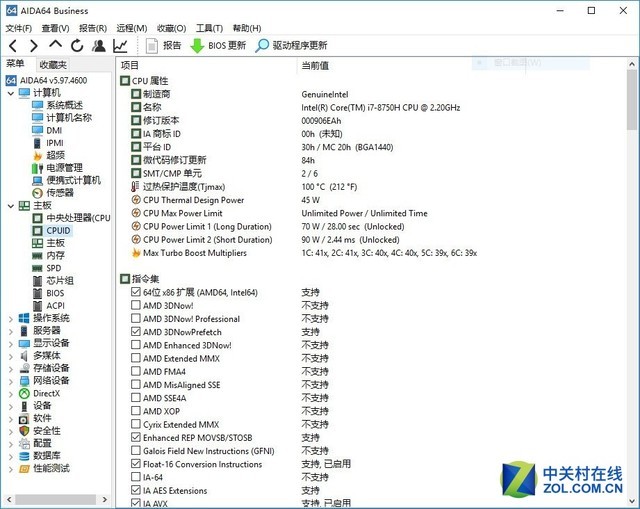Select 性能测试 benchmark icon item
Viewport: 640px width, 509px height.
tap(44, 468)
